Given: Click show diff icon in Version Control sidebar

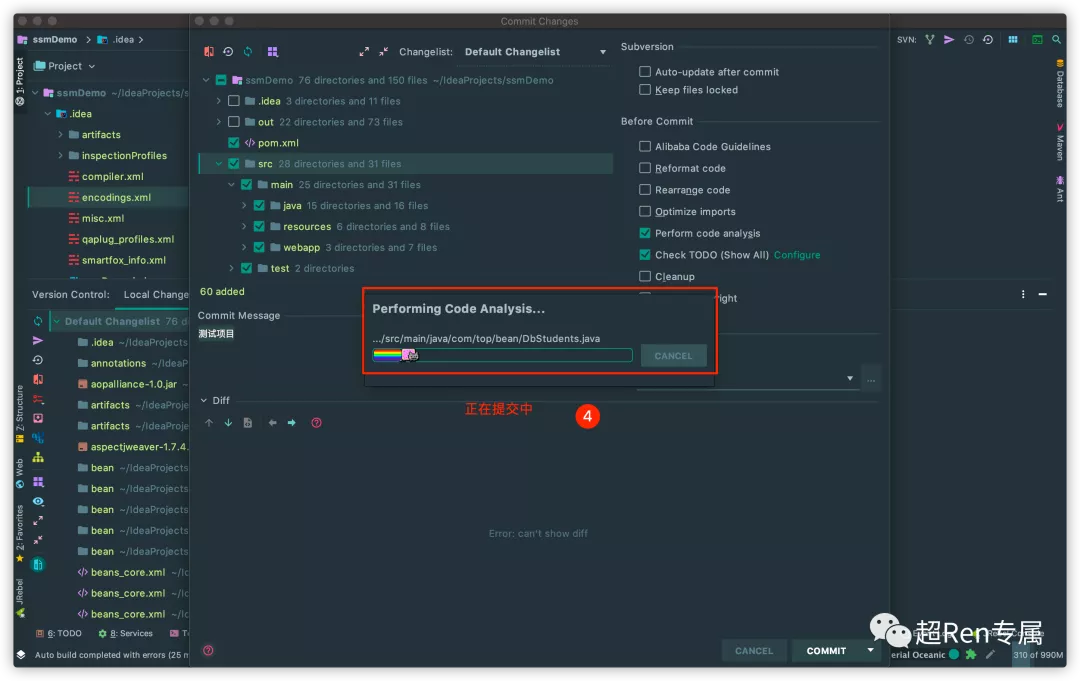Looking at the screenshot, I should coord(38,379).
